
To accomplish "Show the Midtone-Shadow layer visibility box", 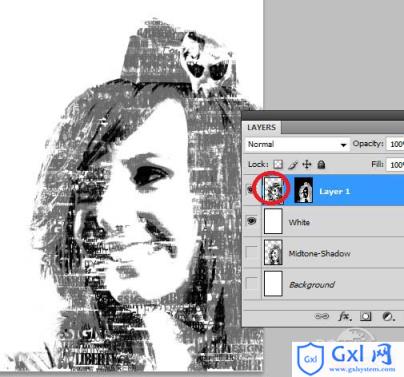I will (252, 253).
